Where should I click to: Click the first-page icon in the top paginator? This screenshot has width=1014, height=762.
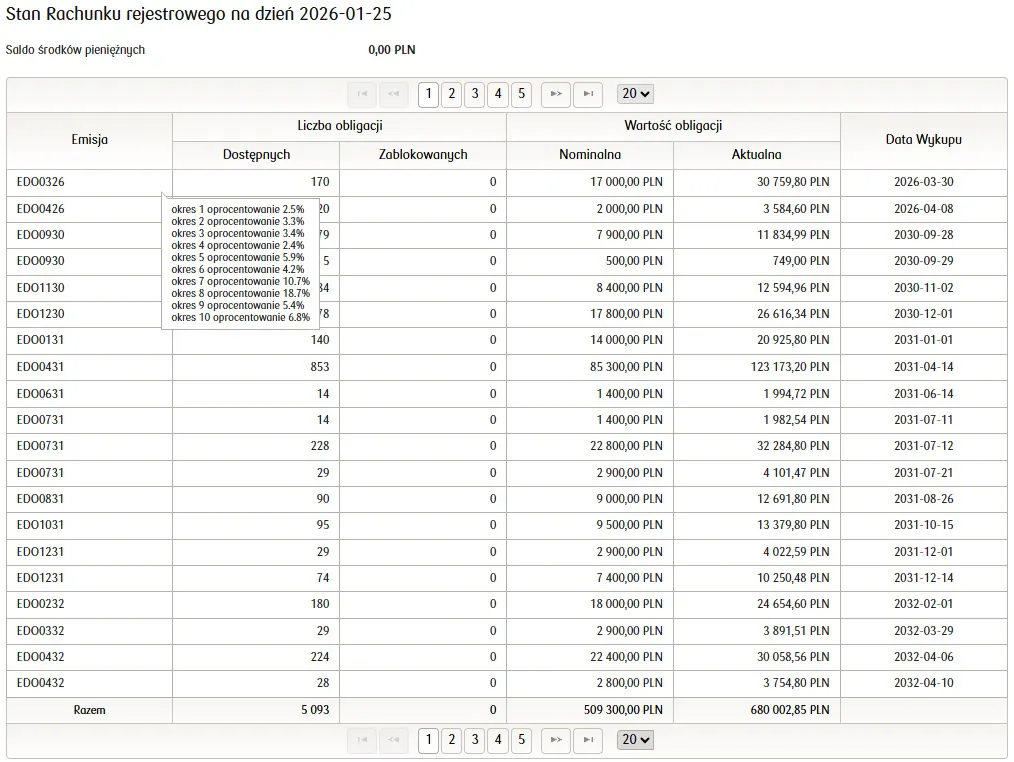pos(361,94)
